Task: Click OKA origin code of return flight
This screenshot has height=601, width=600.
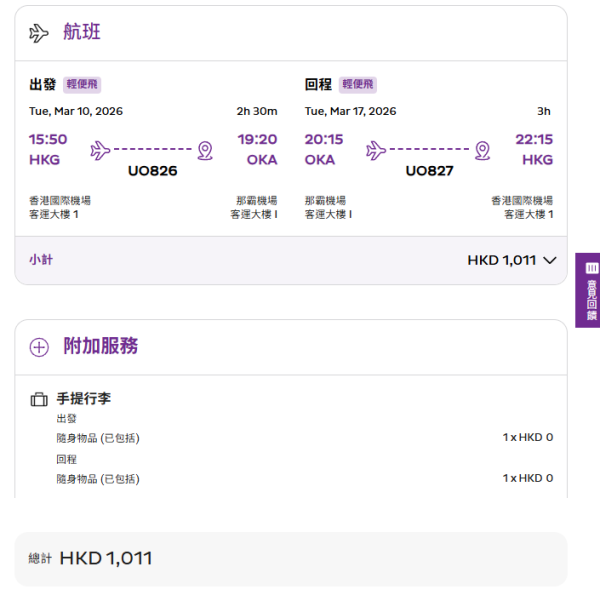Action: coord(320,159)
